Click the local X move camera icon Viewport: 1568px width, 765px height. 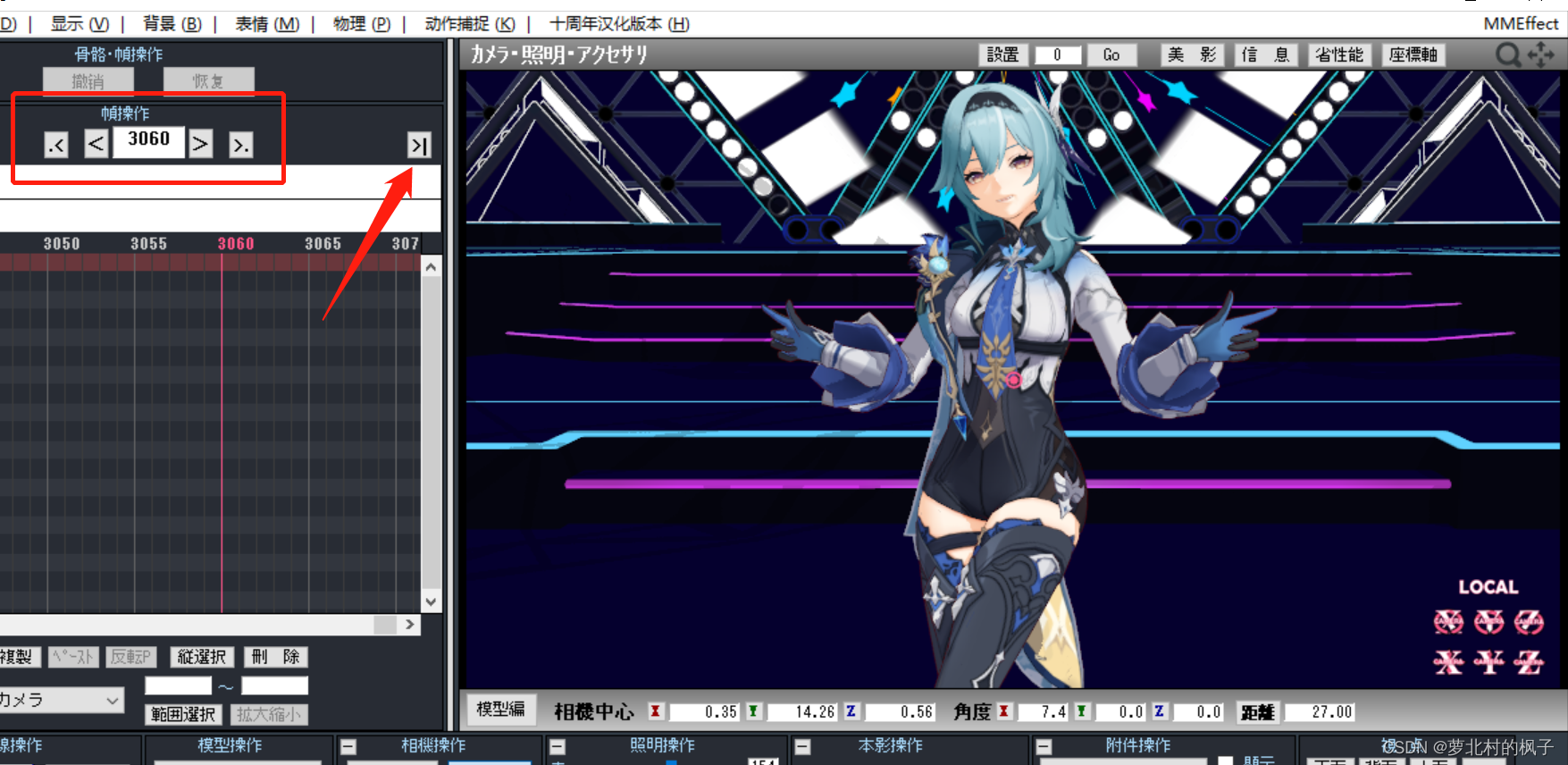tap(1448, 661)
